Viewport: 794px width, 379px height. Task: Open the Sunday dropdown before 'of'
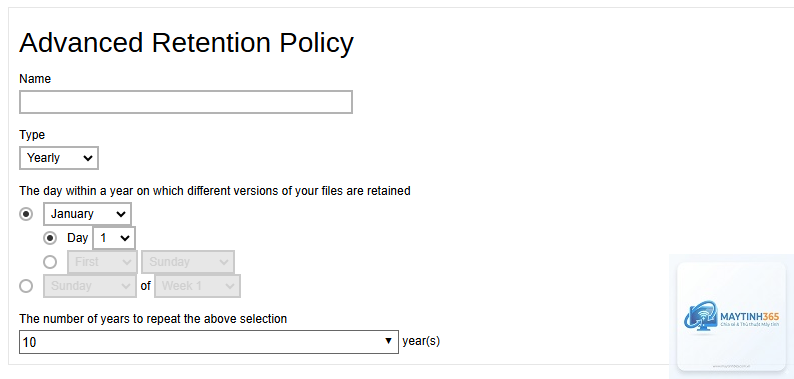coord(90,286)
